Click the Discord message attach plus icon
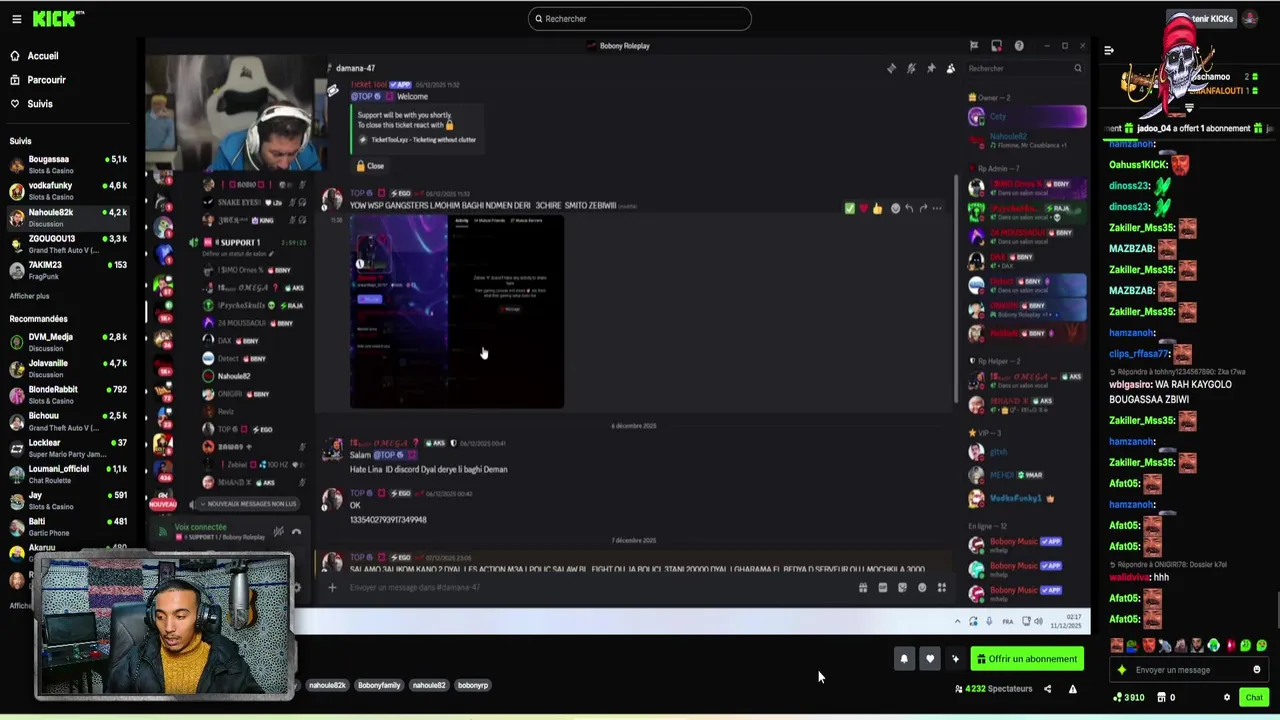 (x=332, y=588)
